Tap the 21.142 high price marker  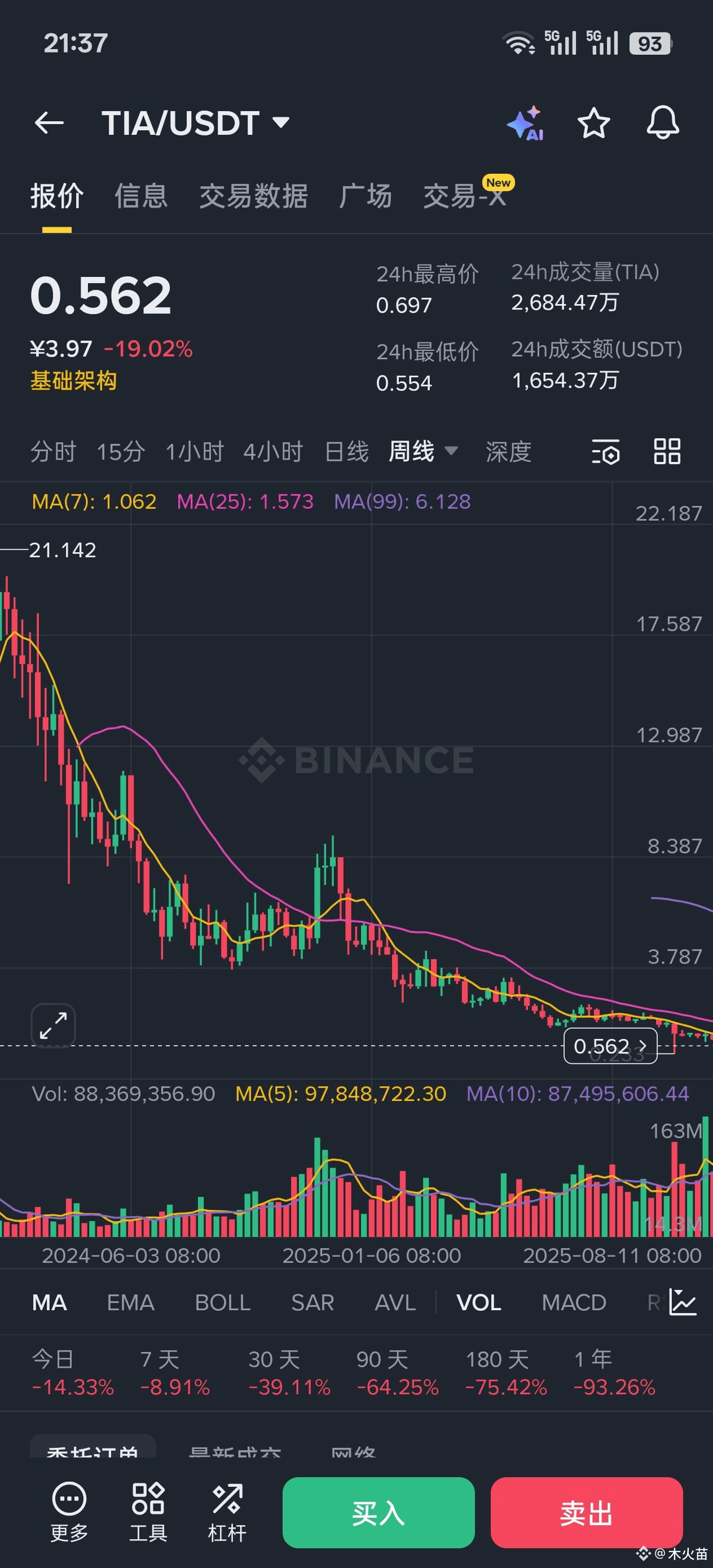tap(62, 550)
